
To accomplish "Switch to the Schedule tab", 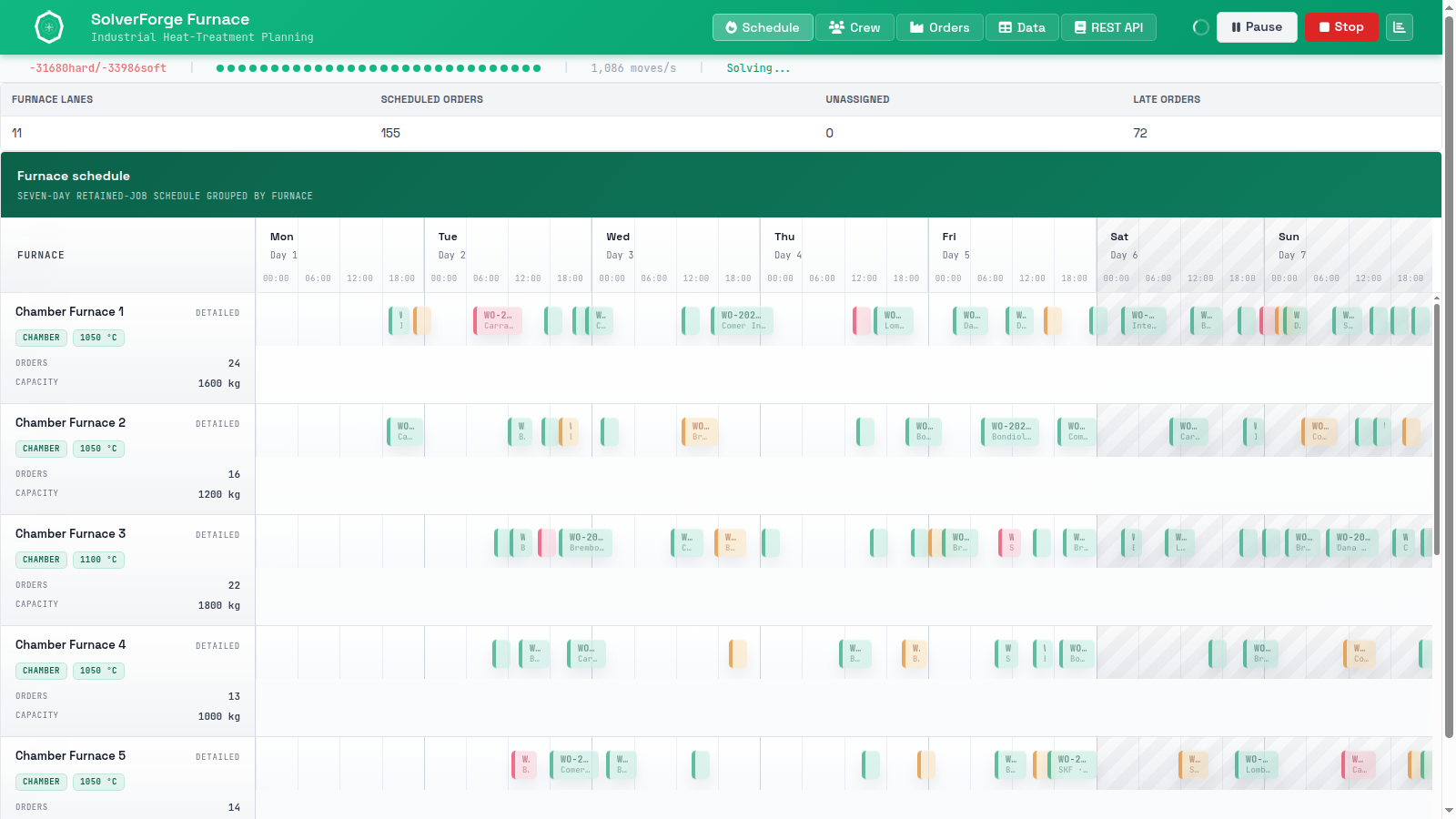I will pyautogui.click(x=763, y=27).
